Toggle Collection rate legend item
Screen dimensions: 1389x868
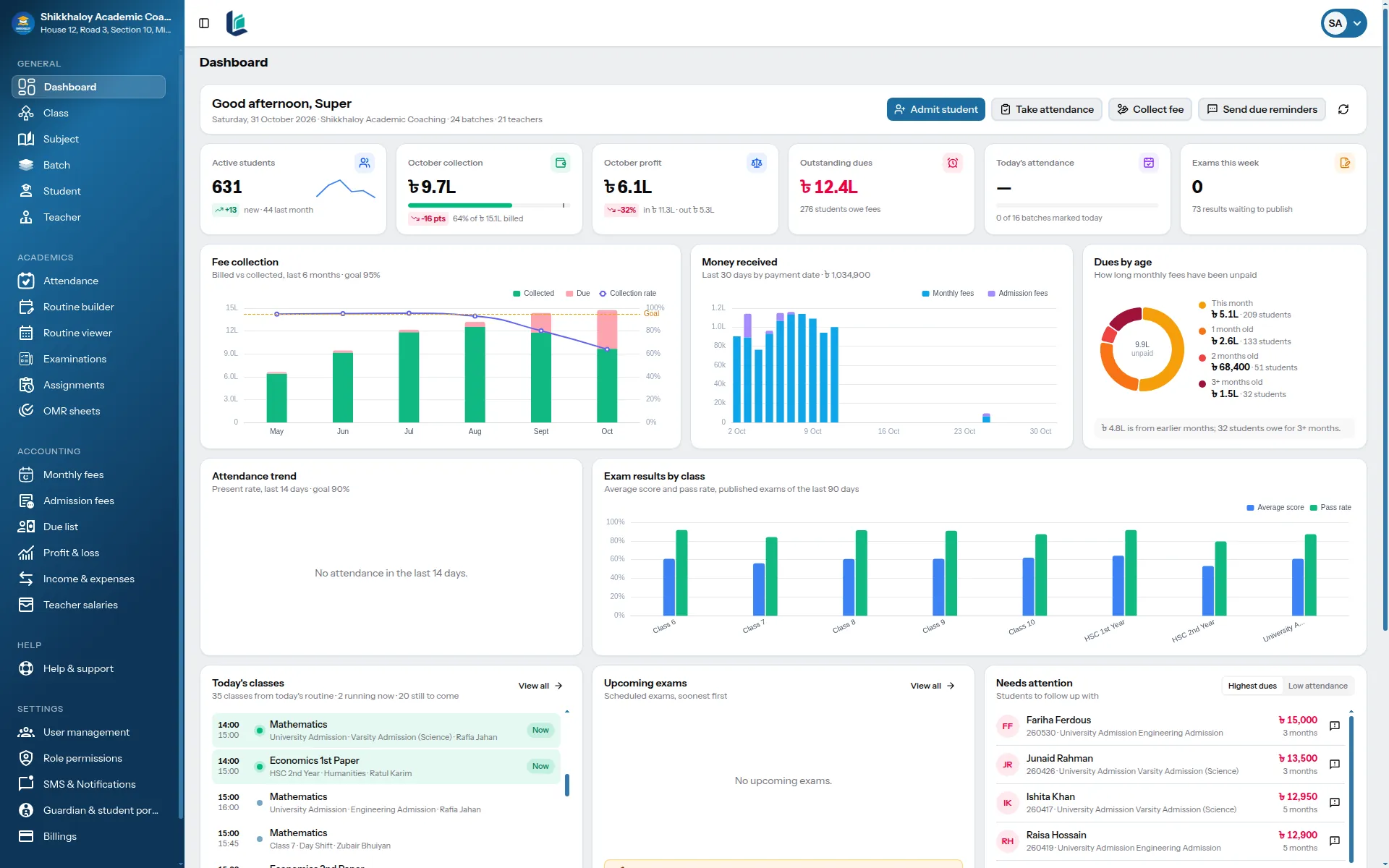pos(627,294)
